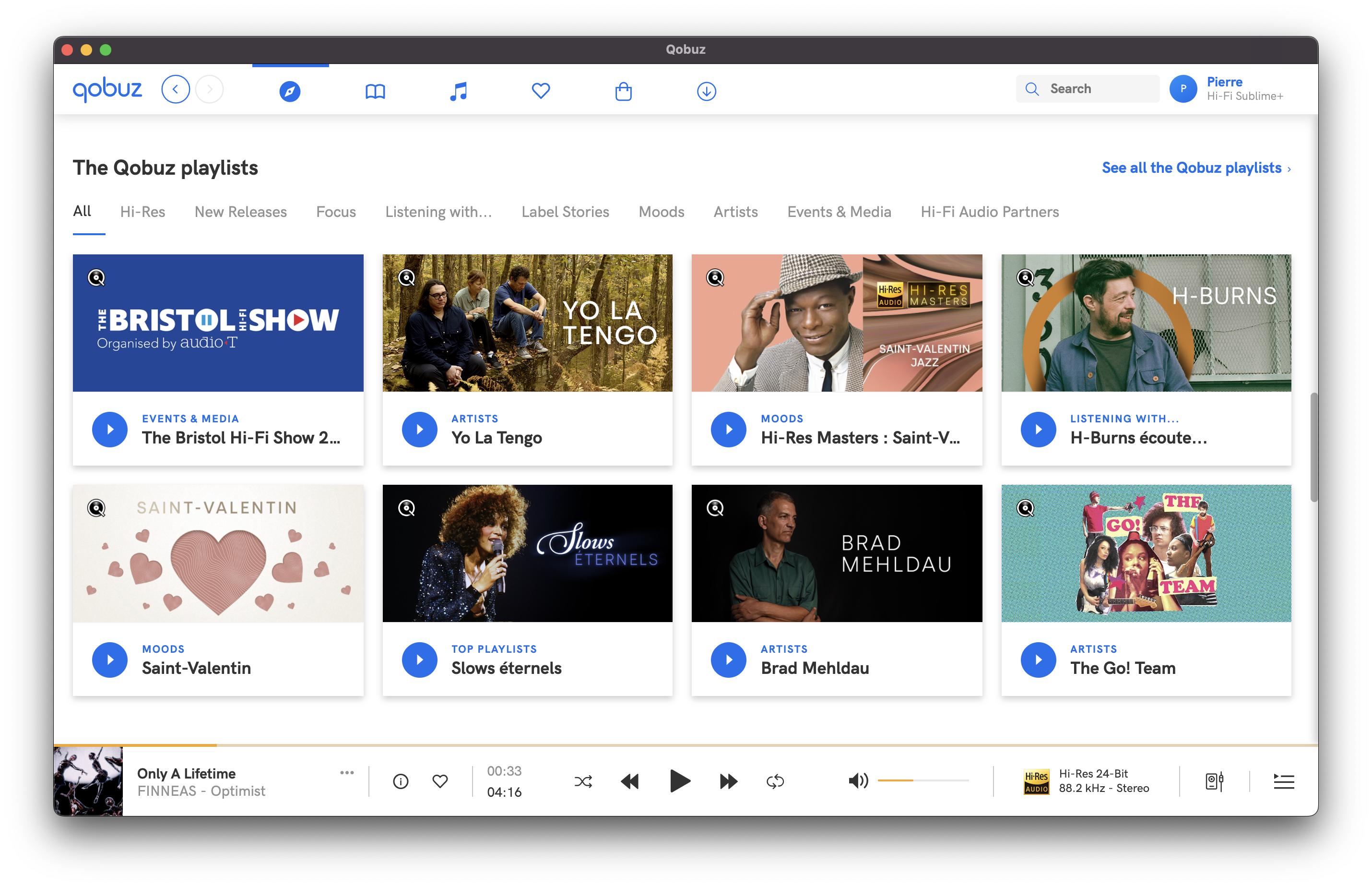Open the output device settings icon
The height and width of the screenshot is (887, 1372).
(1214, 781)
